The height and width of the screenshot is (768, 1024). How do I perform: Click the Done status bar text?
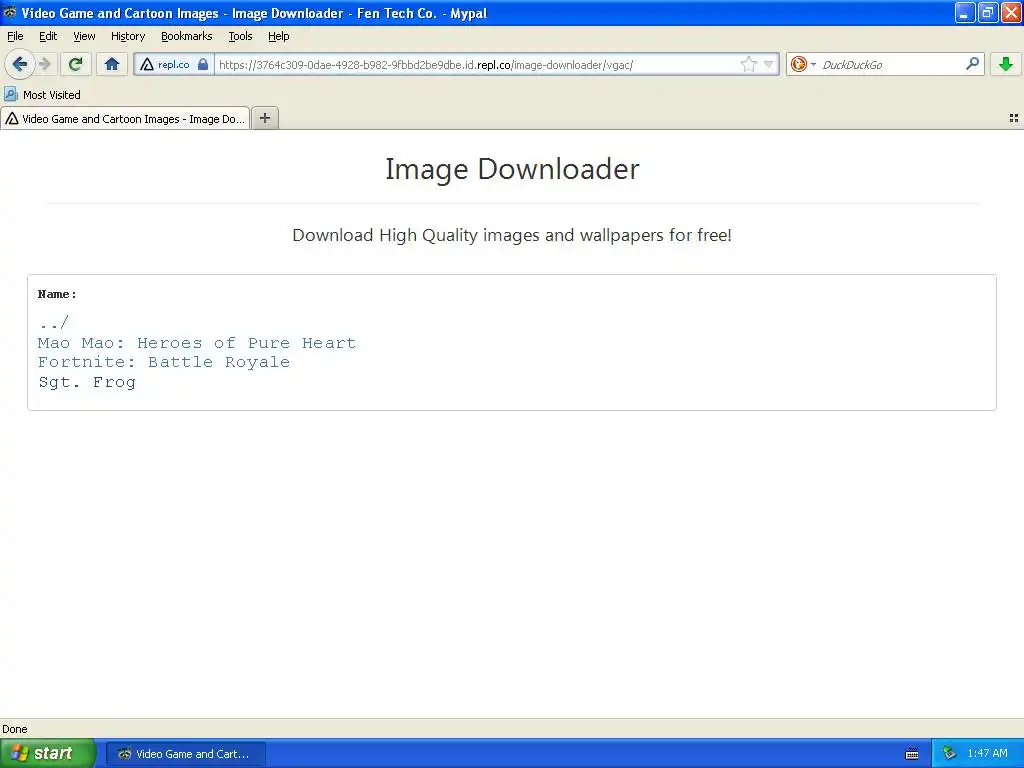[x=15, y=729]
